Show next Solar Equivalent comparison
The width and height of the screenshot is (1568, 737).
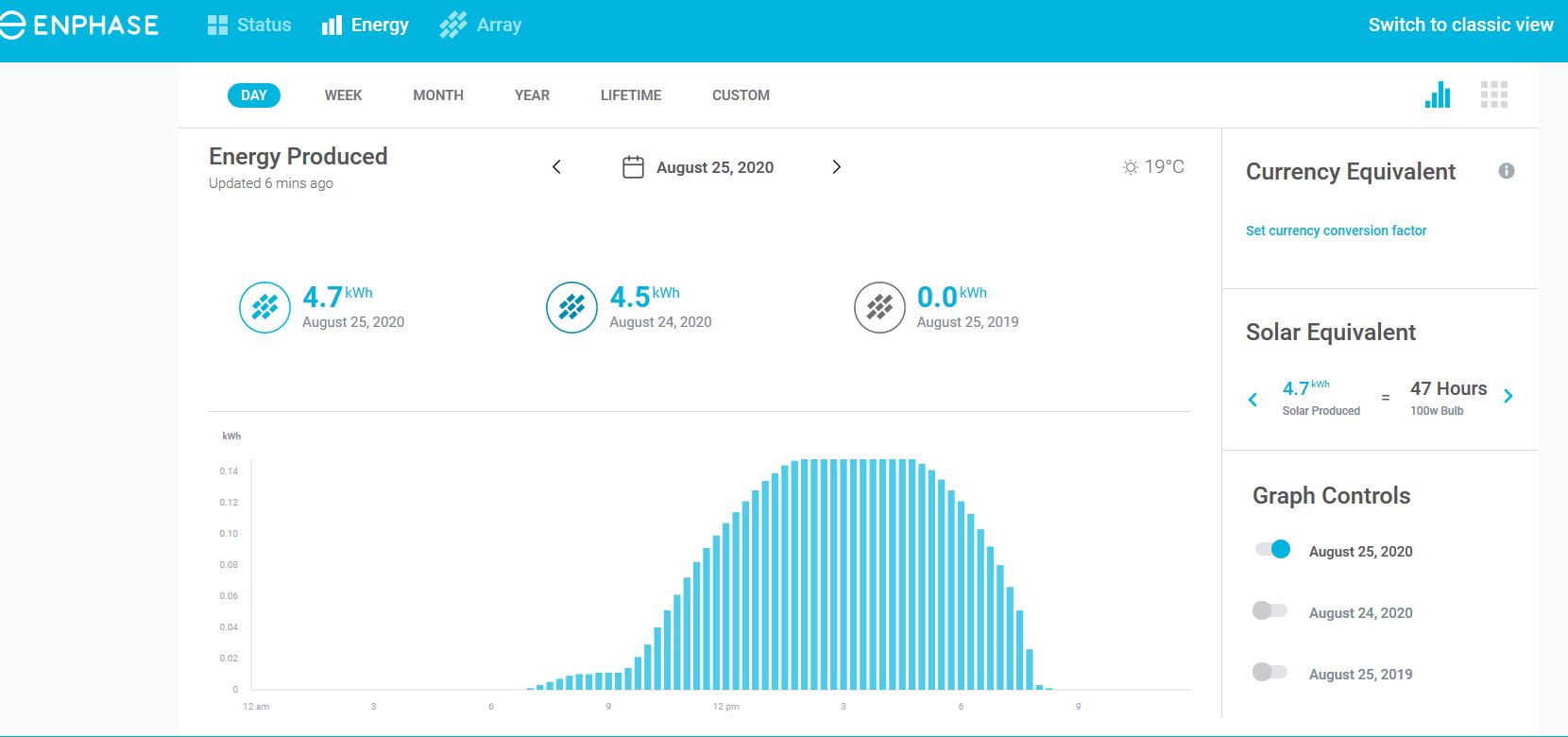click(x=1508, y=397)
